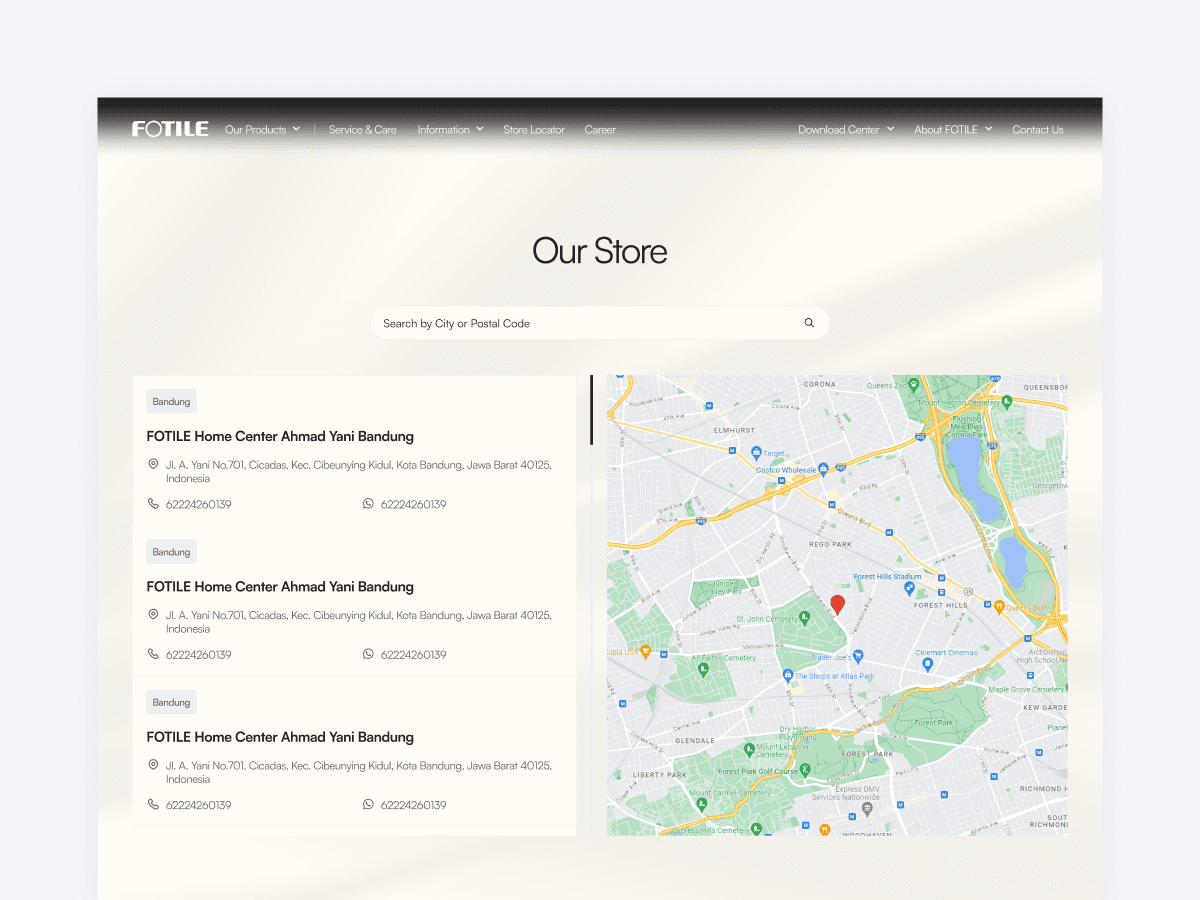Click the Maple Grove Cemetery label

[1027, 689]
